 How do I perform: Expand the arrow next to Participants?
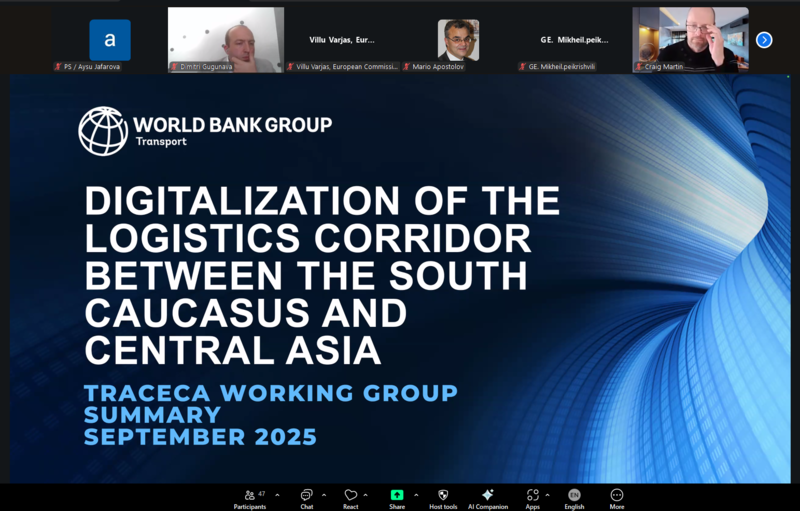pyautogui.click(x=277, y=495)
